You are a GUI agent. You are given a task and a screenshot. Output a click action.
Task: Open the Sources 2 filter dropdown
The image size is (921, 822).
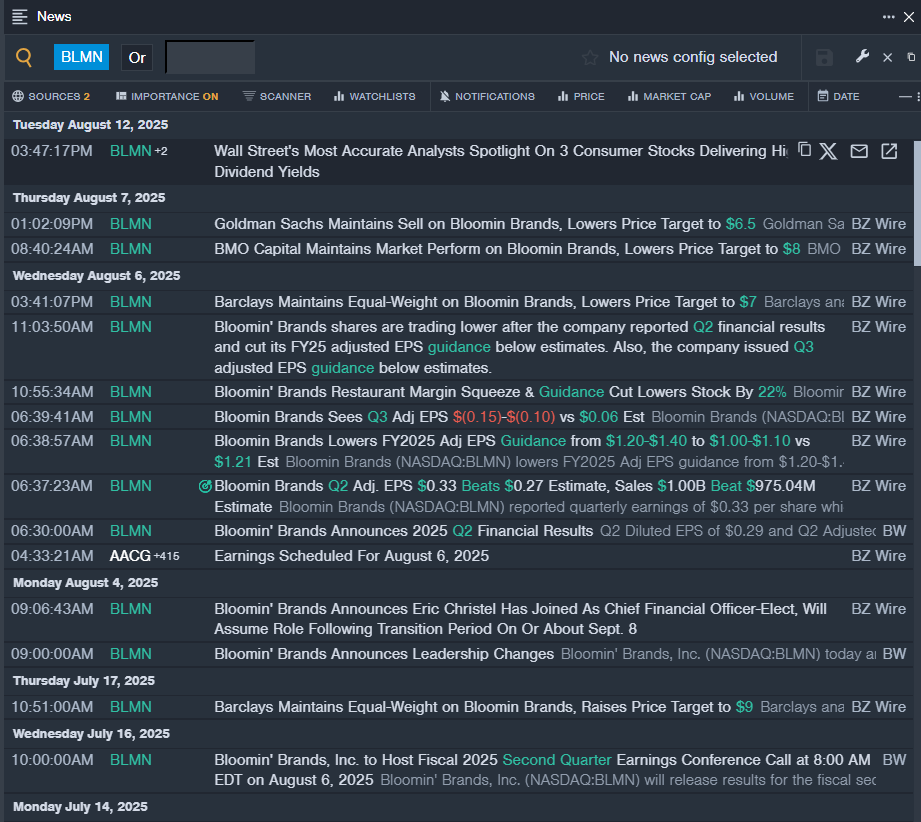click(51, 96)
